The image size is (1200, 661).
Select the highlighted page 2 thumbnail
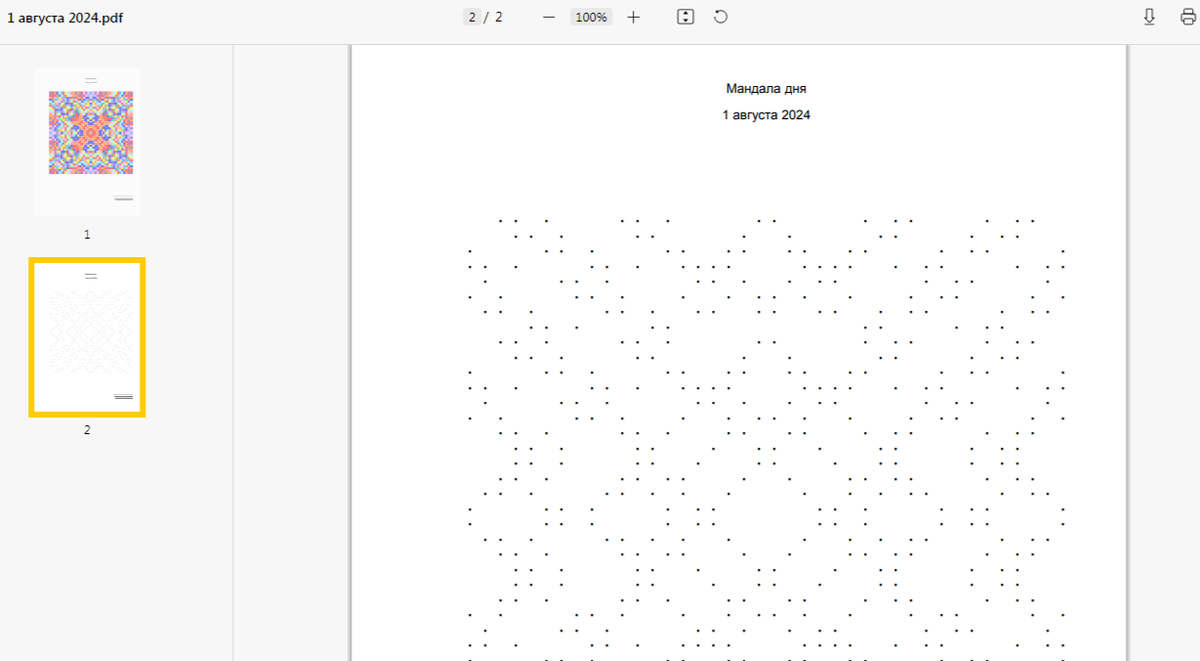[87, 337]
